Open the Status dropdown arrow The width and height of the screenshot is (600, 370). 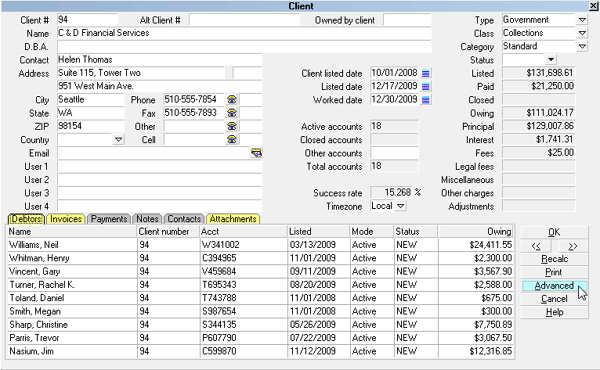pyautogui.click(x=550, y=60)
